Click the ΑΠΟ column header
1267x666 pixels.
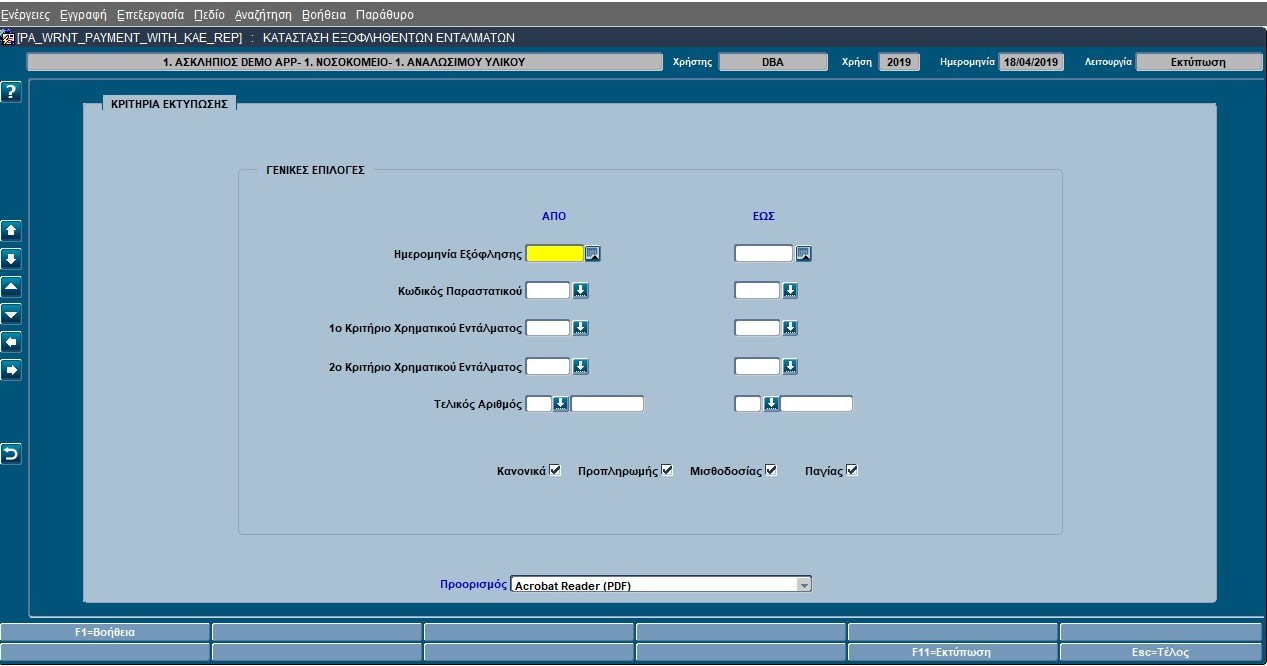click(x=553, y=216)
